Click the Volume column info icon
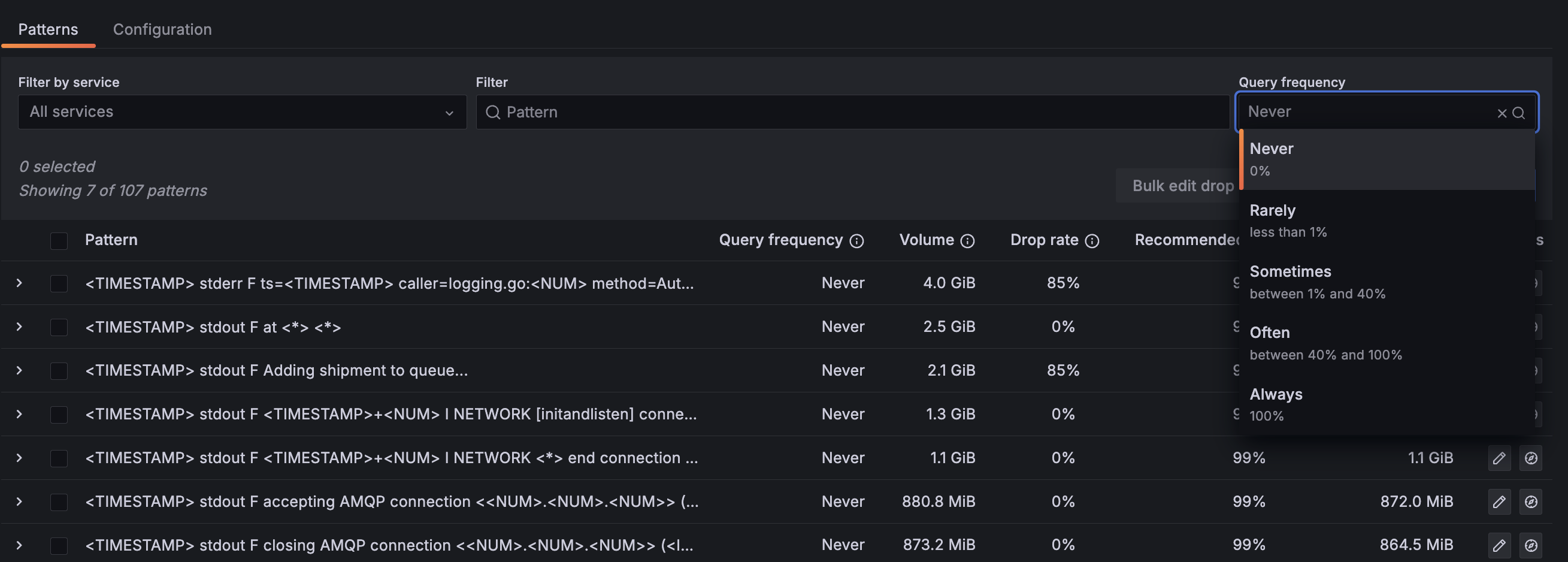The width and height of the screenshot is (1568, 562). coord(967,241)
